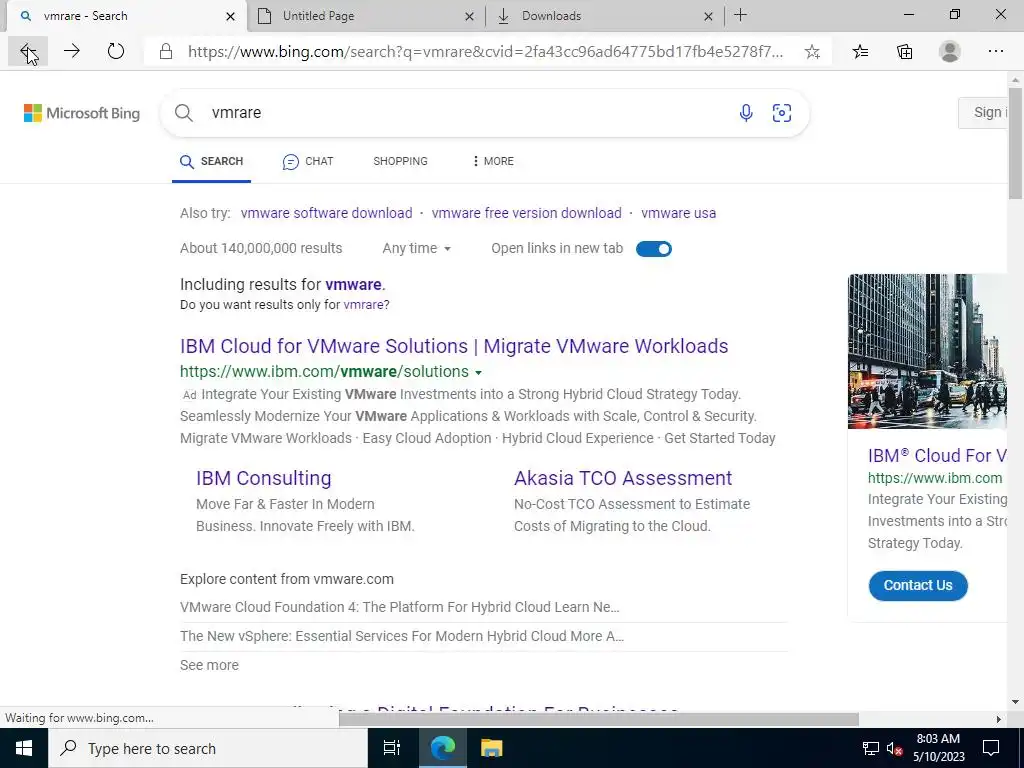Click the horizontal scrollbar thumb
The width and height of the screenshot is (1024, 768).
[x=598, y=719]
